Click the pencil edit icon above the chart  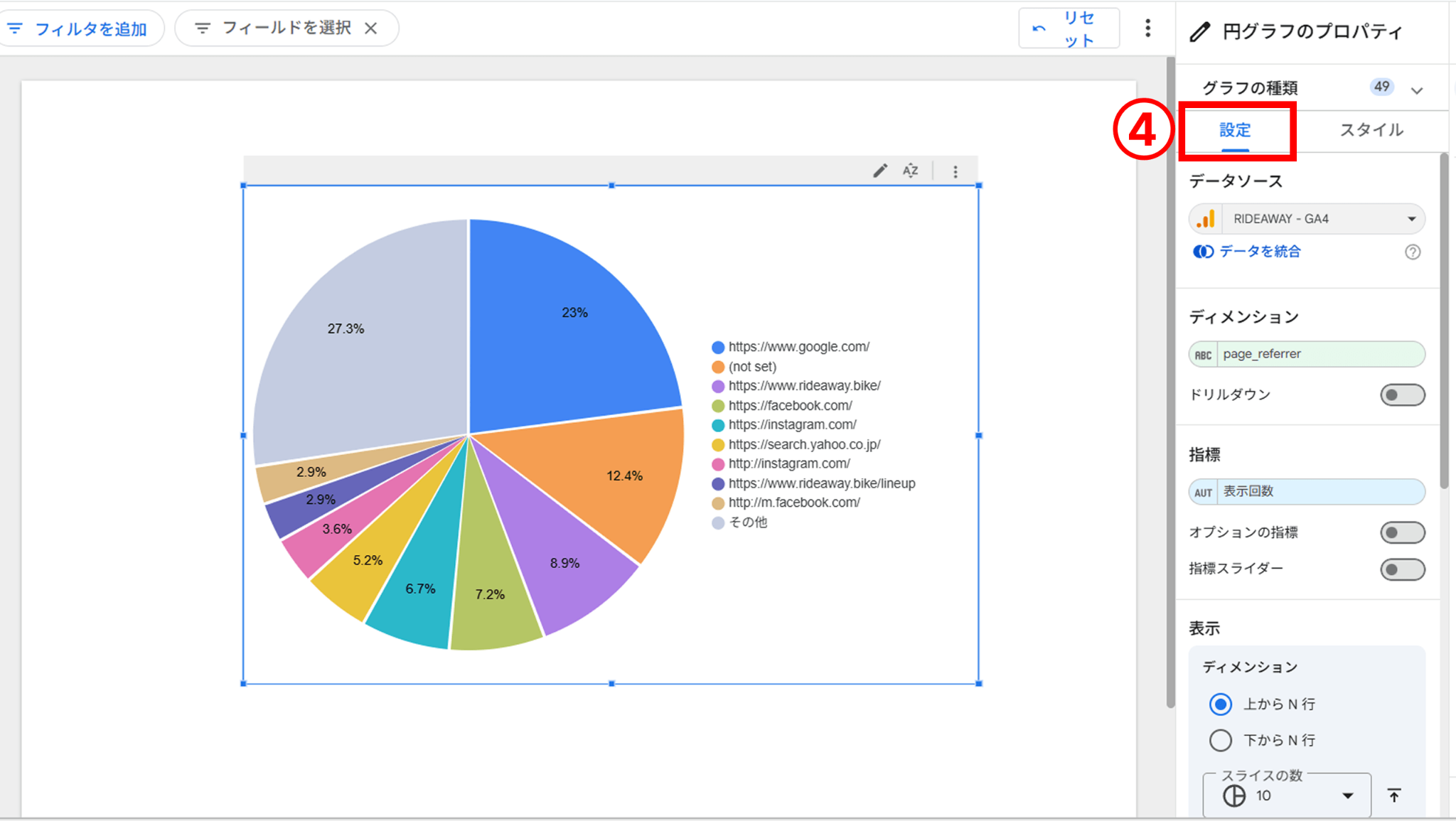click(880, 171)
